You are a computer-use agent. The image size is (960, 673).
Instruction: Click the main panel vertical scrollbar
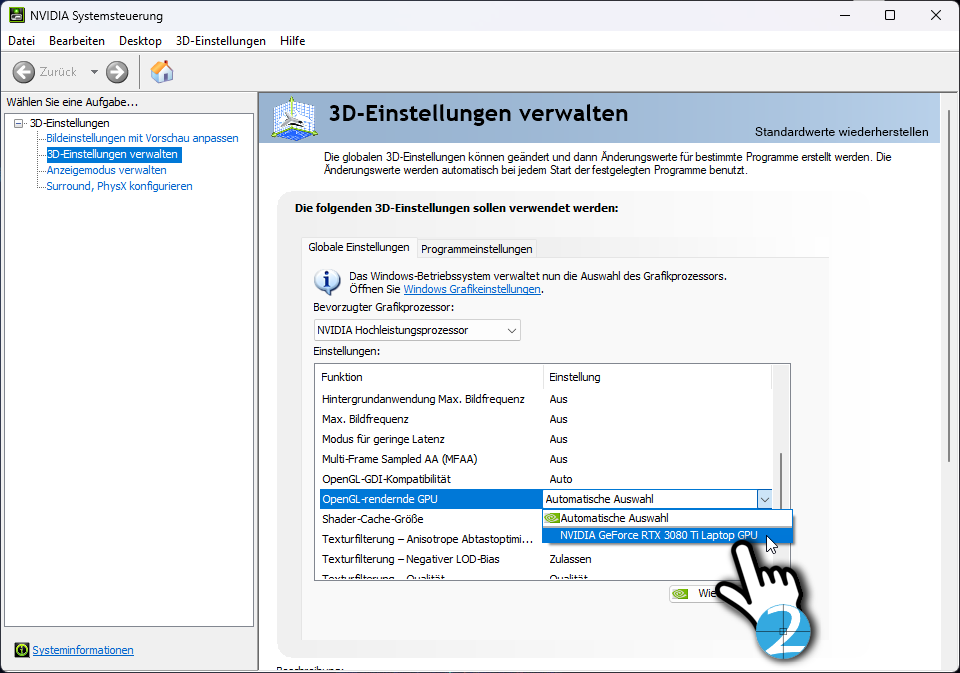pyautogui.click(x=950, y=285)
